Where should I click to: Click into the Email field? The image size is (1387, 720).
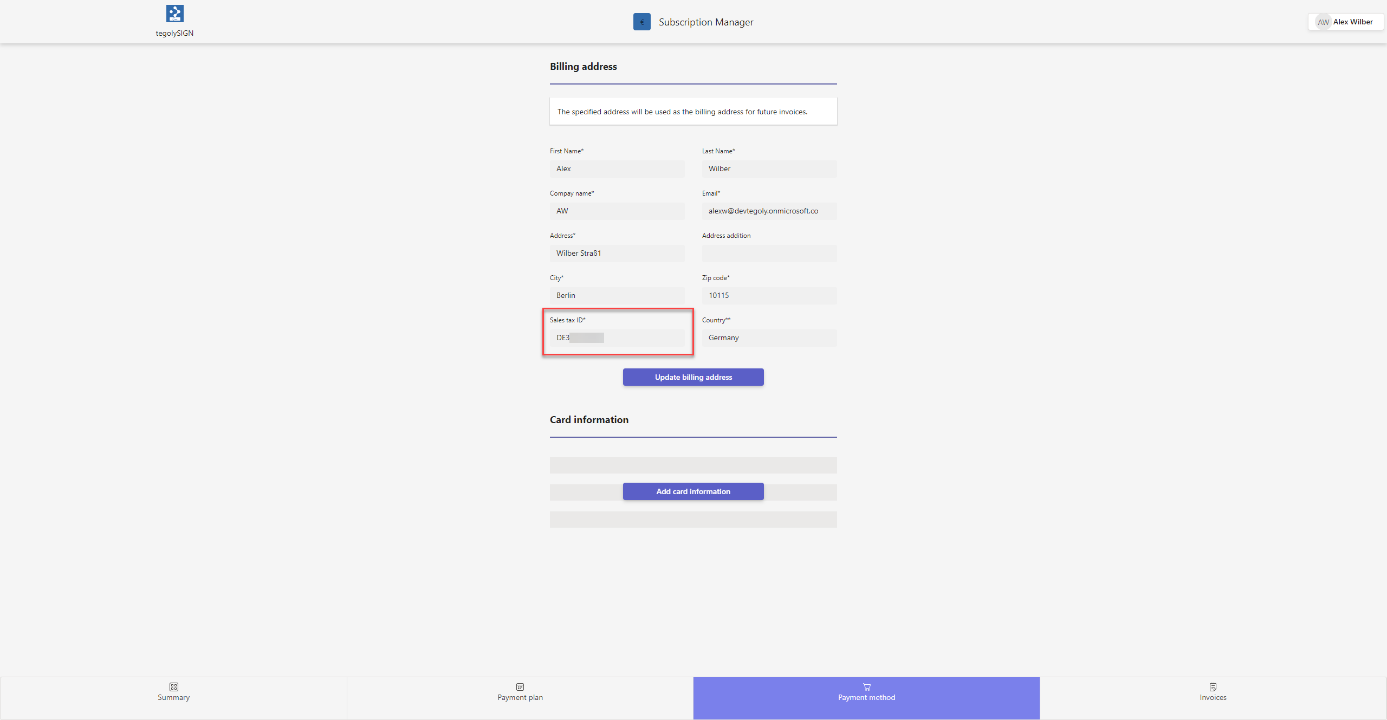click(769, 211)
